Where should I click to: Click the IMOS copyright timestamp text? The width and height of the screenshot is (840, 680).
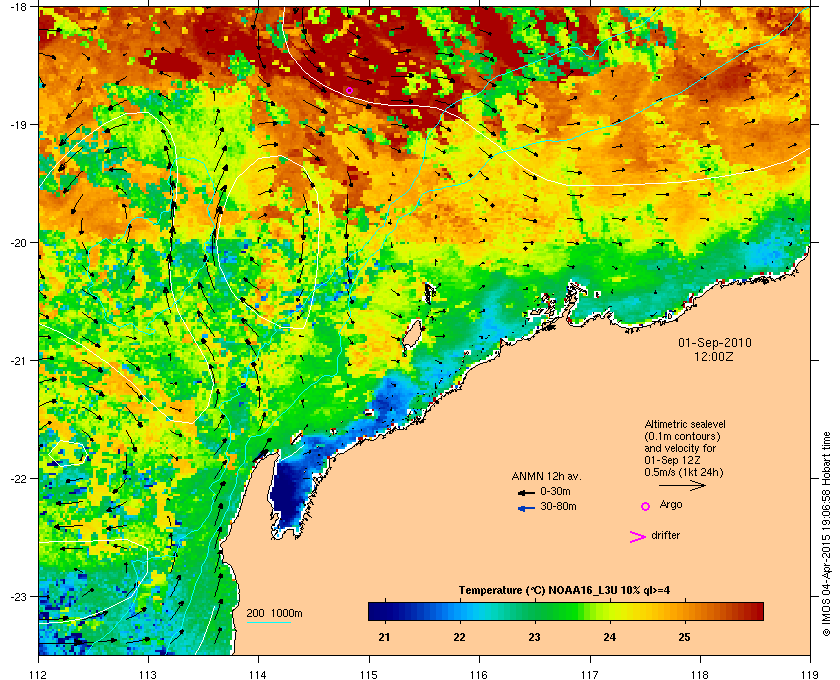[826, 535]
